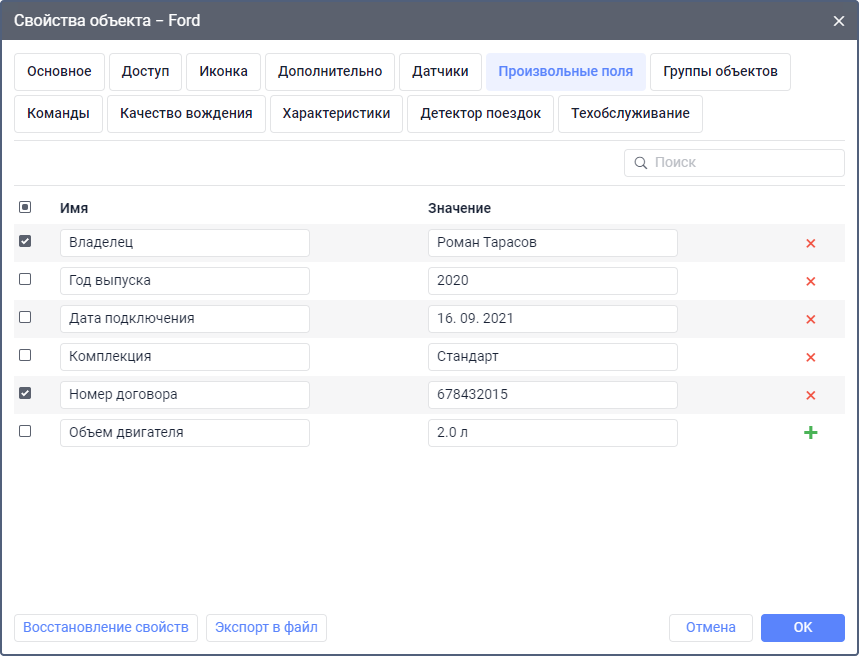The image size is (859, 656).
Task: Delete the Владелец field row
Action: 810,243
